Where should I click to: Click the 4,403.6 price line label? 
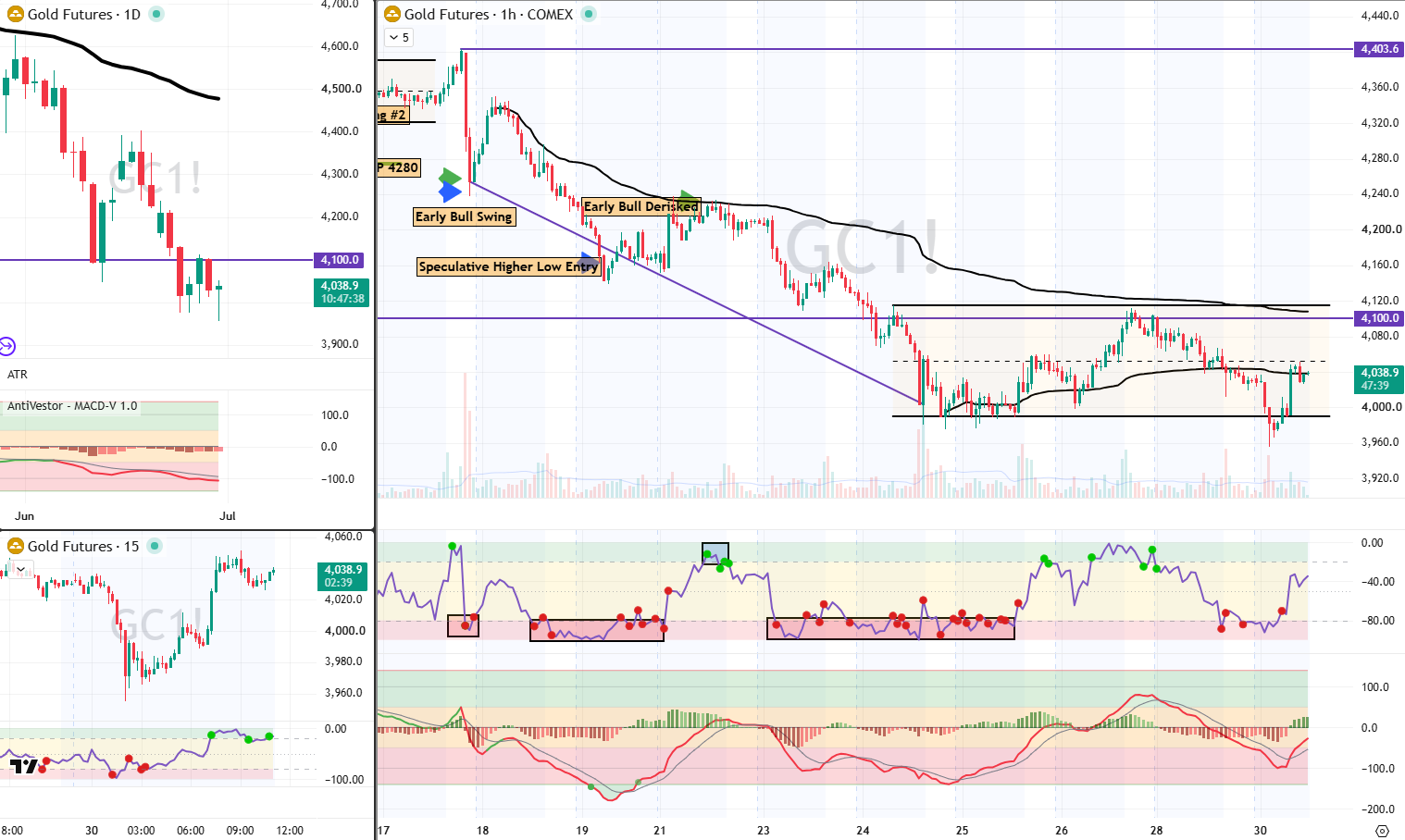(1379, 49)
